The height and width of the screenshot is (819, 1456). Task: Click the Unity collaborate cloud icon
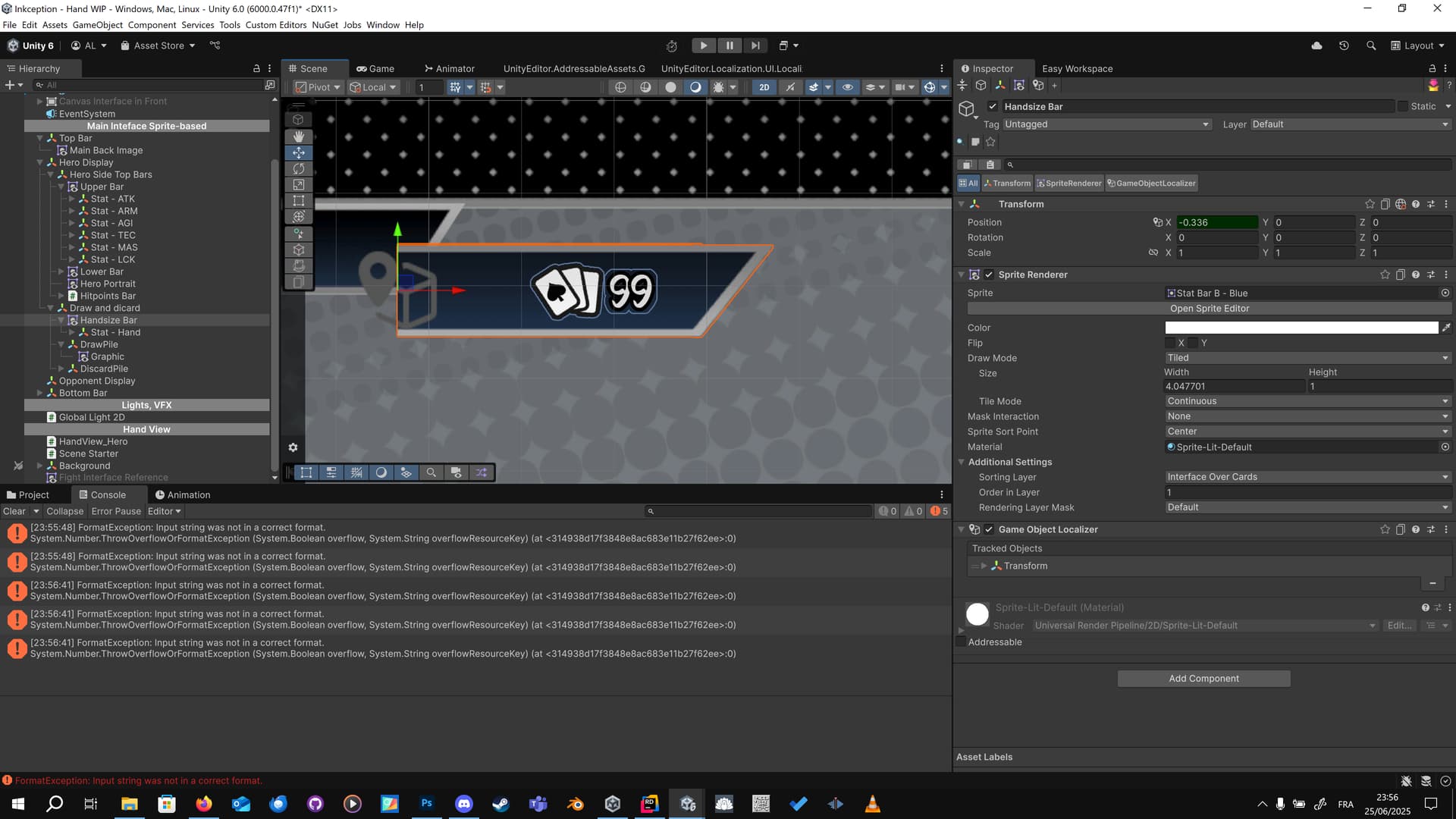tap(1316, 45)
